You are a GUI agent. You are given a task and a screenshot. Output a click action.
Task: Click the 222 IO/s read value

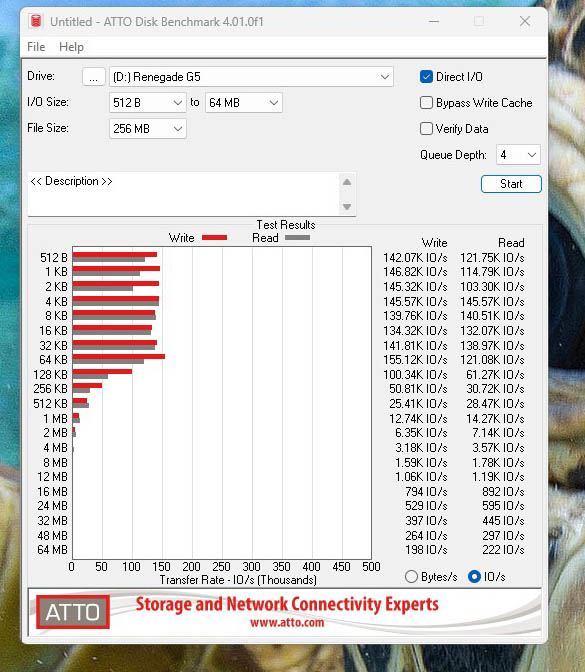[x=503, y=549]
